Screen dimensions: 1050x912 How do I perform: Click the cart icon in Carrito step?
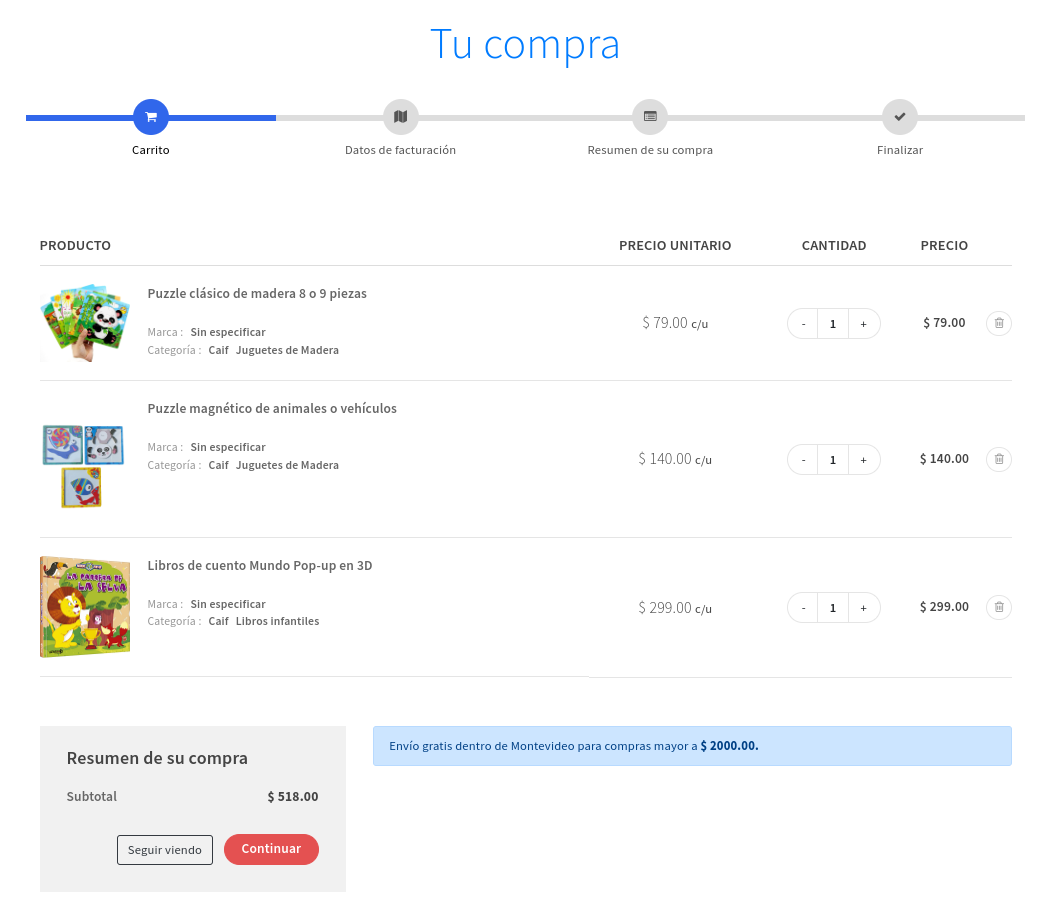click(151, 117)
